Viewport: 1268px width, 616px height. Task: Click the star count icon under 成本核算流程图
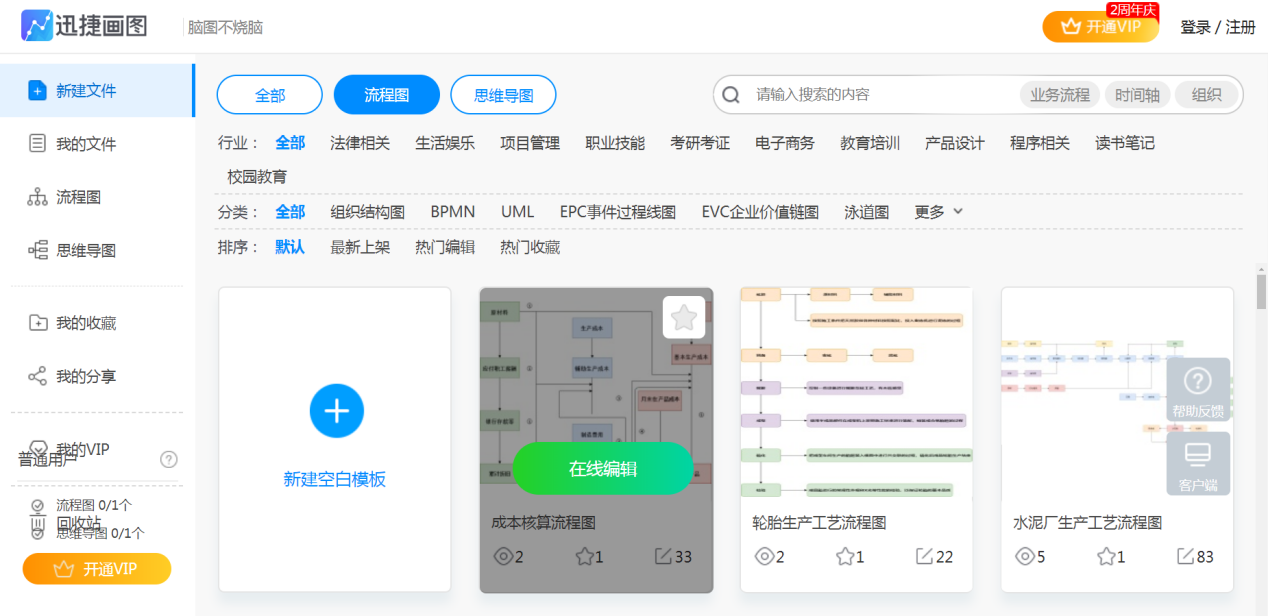(x=585, y=557)
